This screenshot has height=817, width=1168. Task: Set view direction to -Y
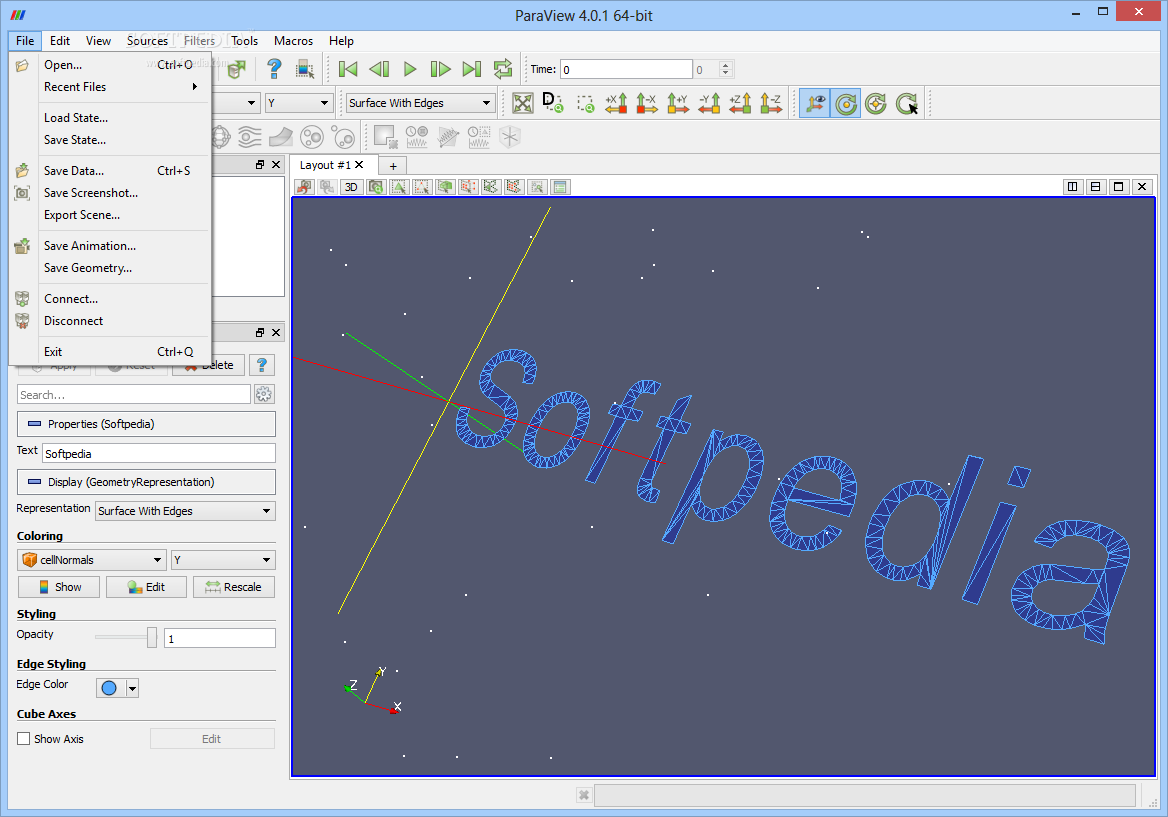click(x=709, y=104)
